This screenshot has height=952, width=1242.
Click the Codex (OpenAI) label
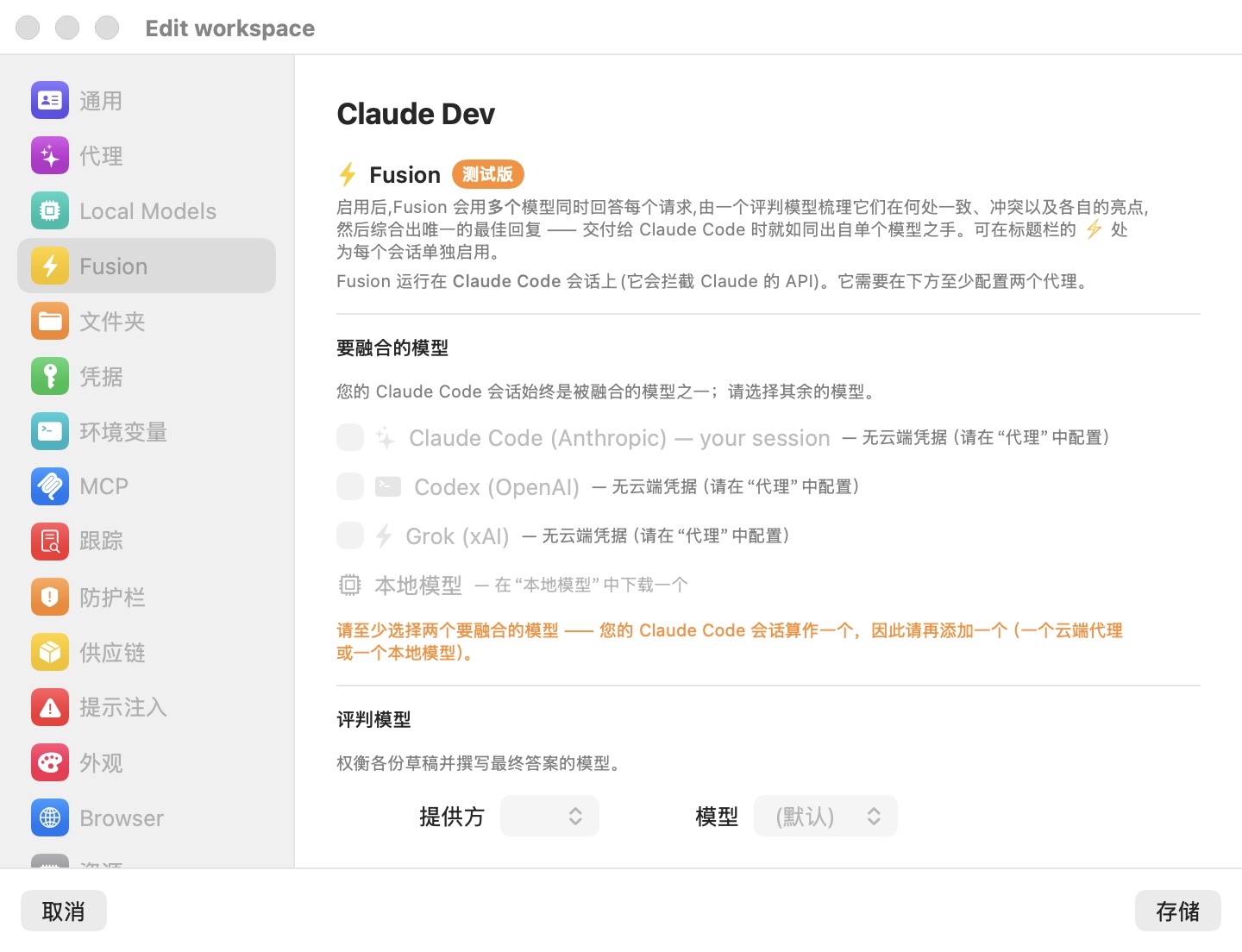pyautogui.click(x=497, y=487)
